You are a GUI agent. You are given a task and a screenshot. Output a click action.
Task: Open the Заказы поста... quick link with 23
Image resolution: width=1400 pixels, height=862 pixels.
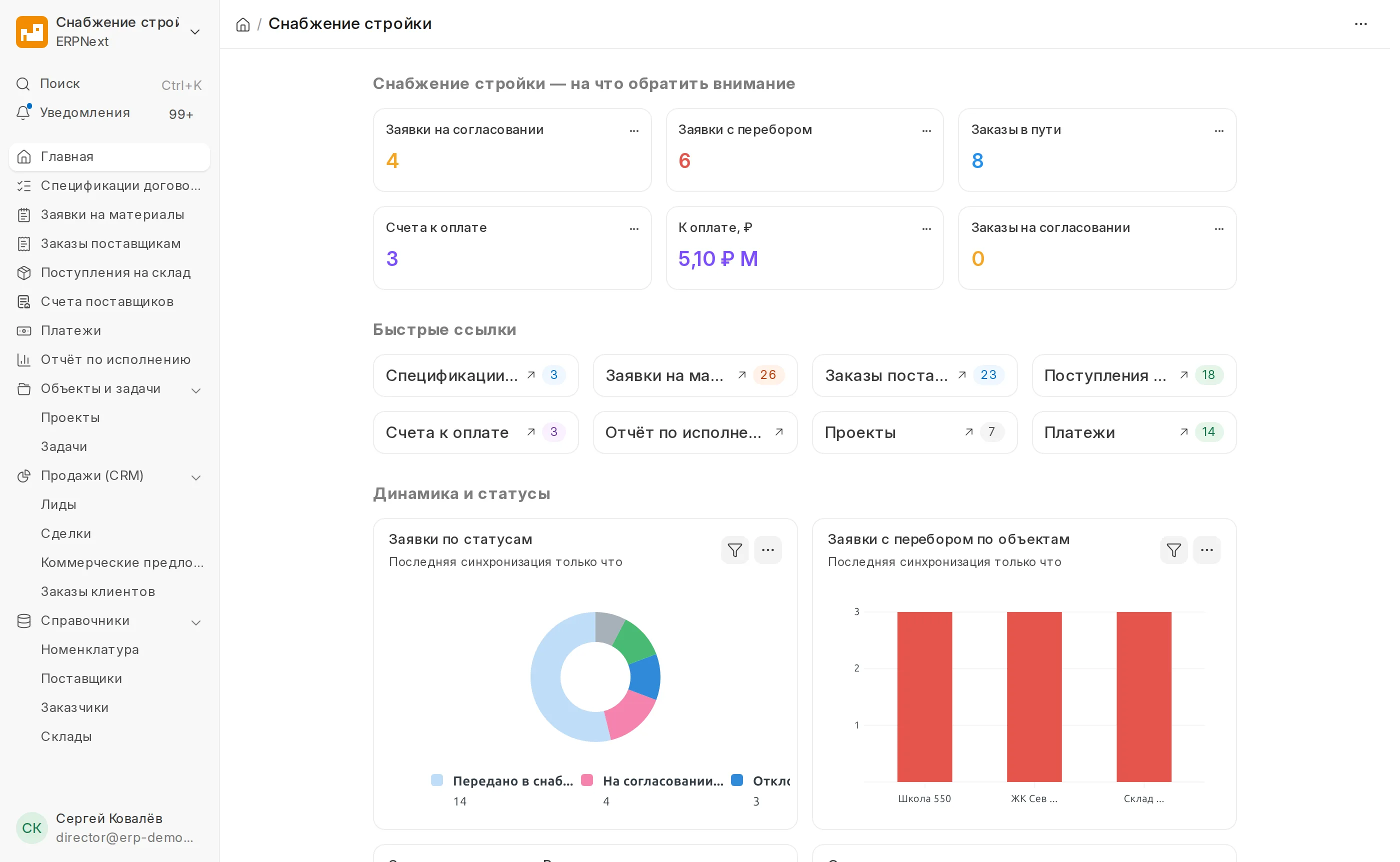(921, 378)
